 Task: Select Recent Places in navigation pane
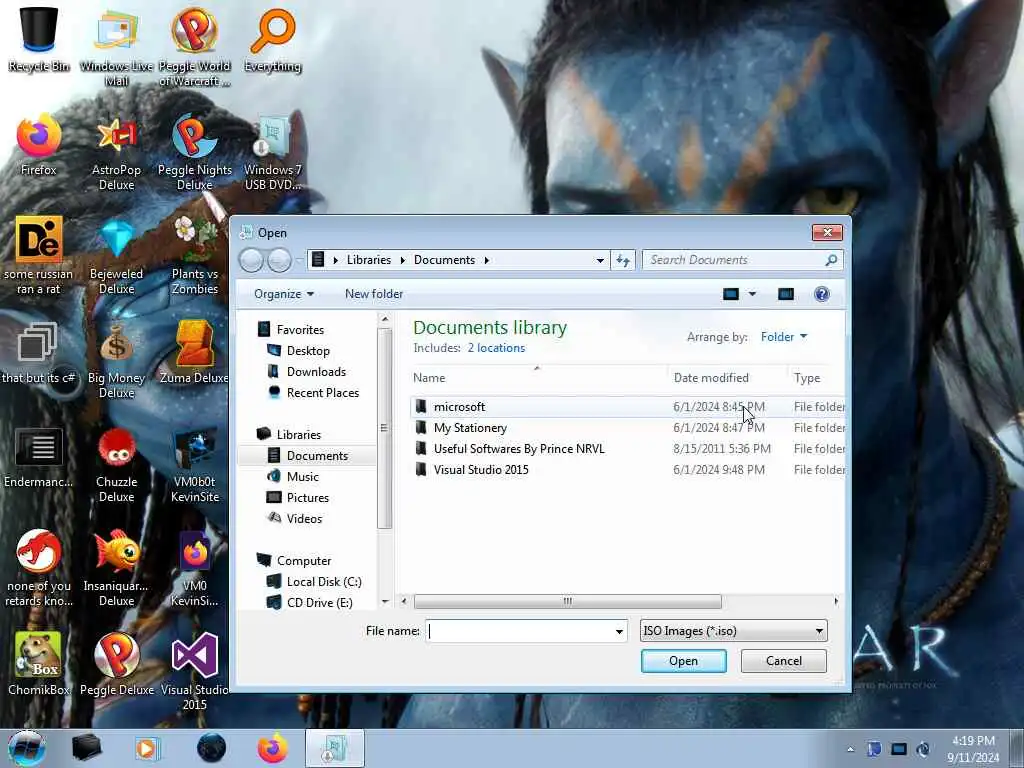(323, 392)
